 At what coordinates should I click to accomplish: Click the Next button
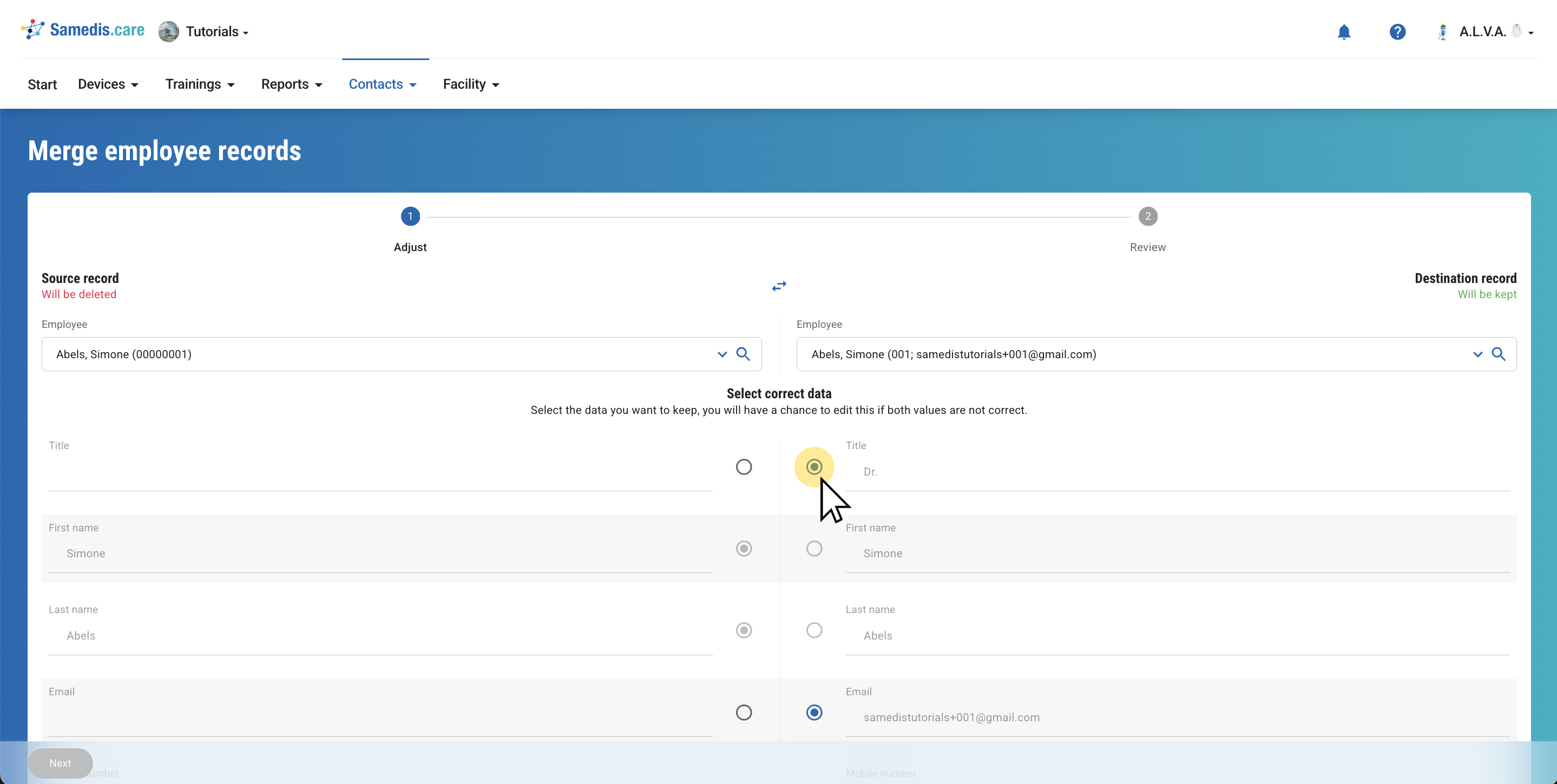pos(60,763)
